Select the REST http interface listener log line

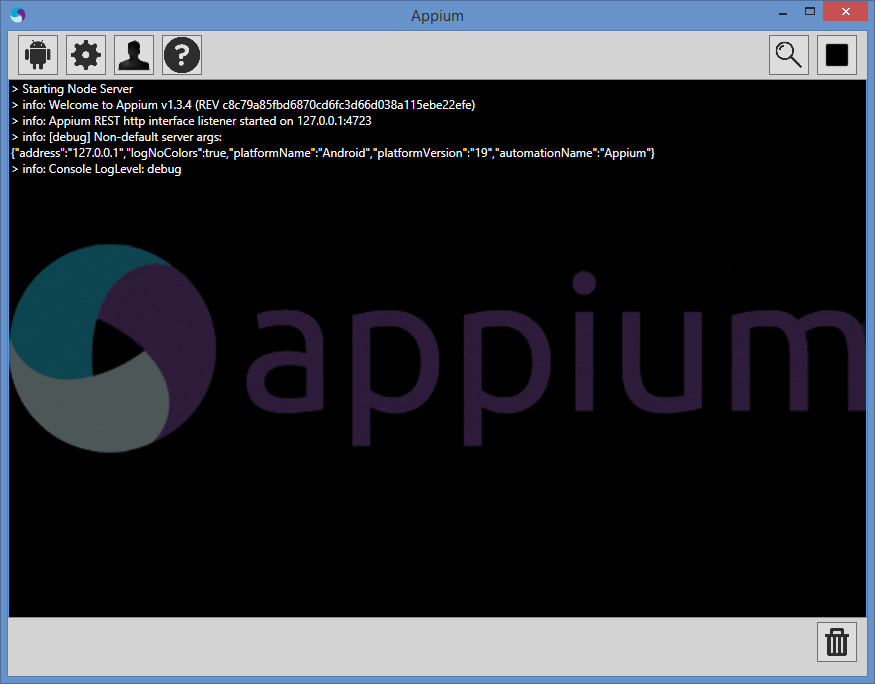(x=191, y=121)
